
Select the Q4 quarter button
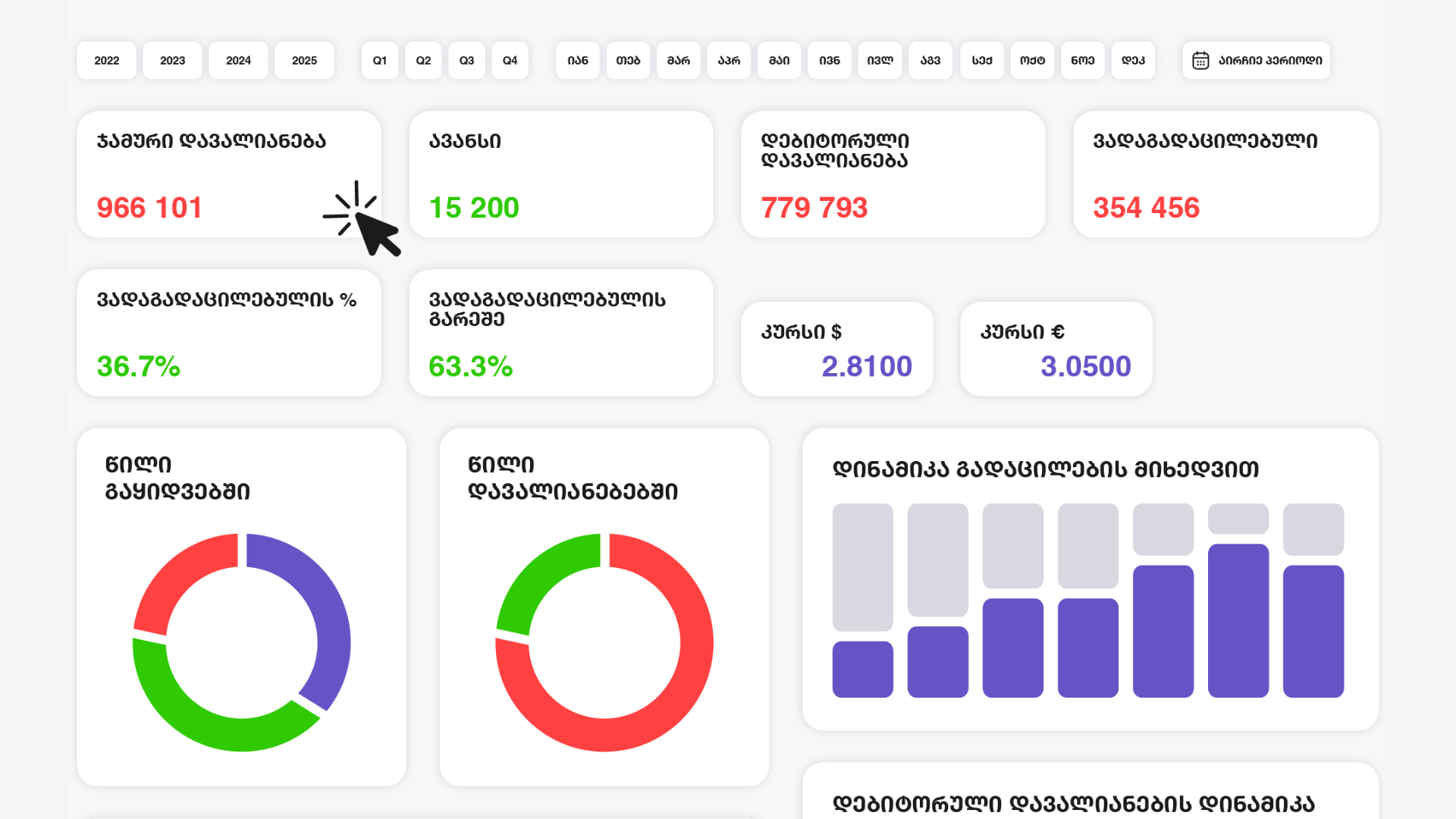click(x=510, y=61)
